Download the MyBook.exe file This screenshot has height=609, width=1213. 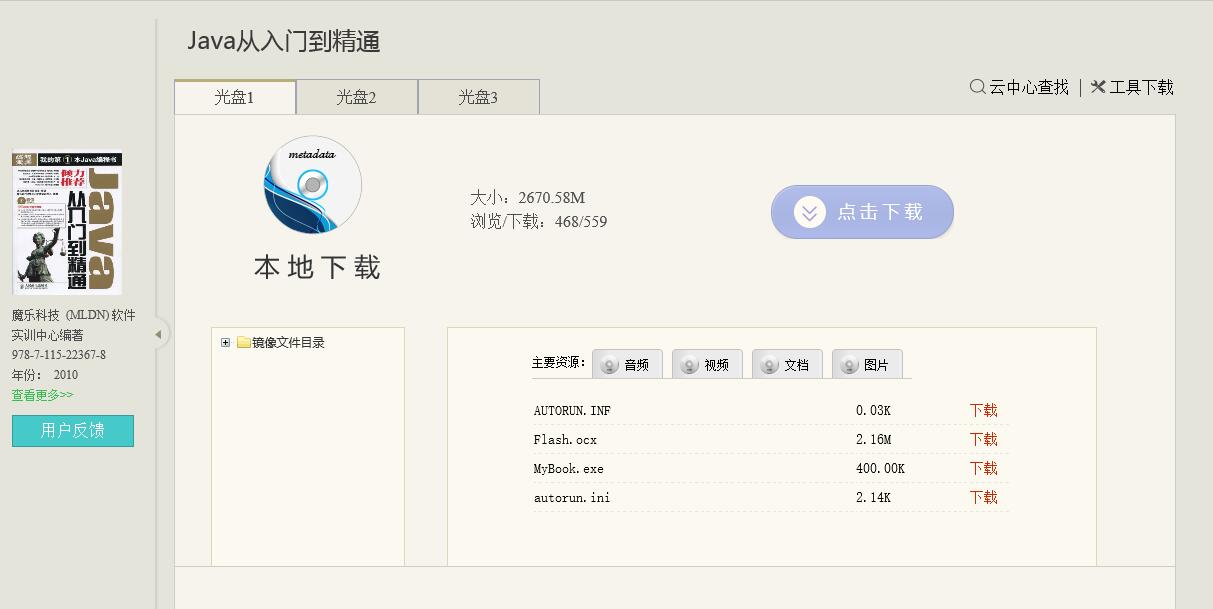(983, 469)
